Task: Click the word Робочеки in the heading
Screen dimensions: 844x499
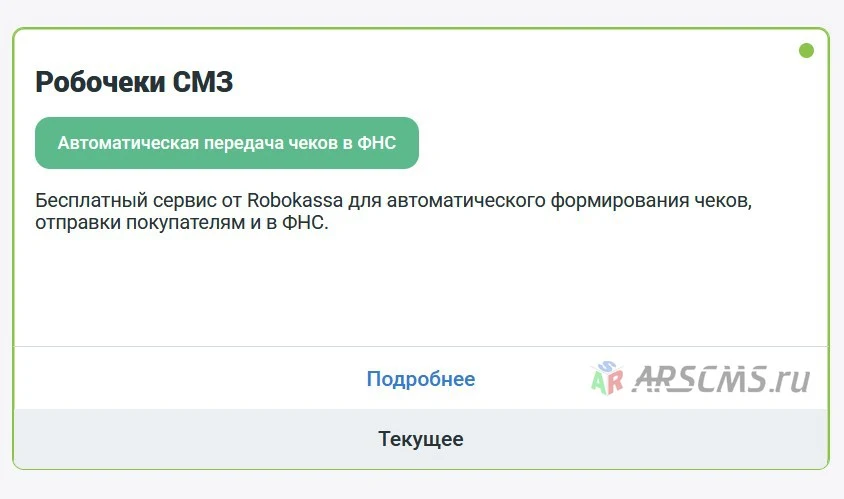Action: pos(101,82)
